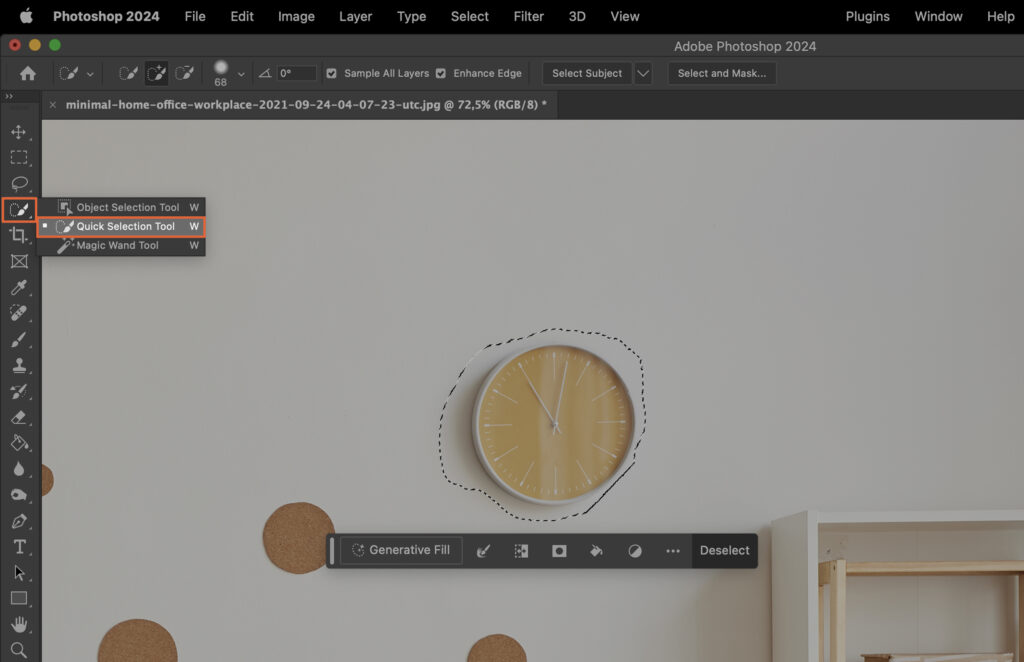Open the Select Subject dropdown arrow
The width and height of the screenshot is (1024, 662).
643,72
